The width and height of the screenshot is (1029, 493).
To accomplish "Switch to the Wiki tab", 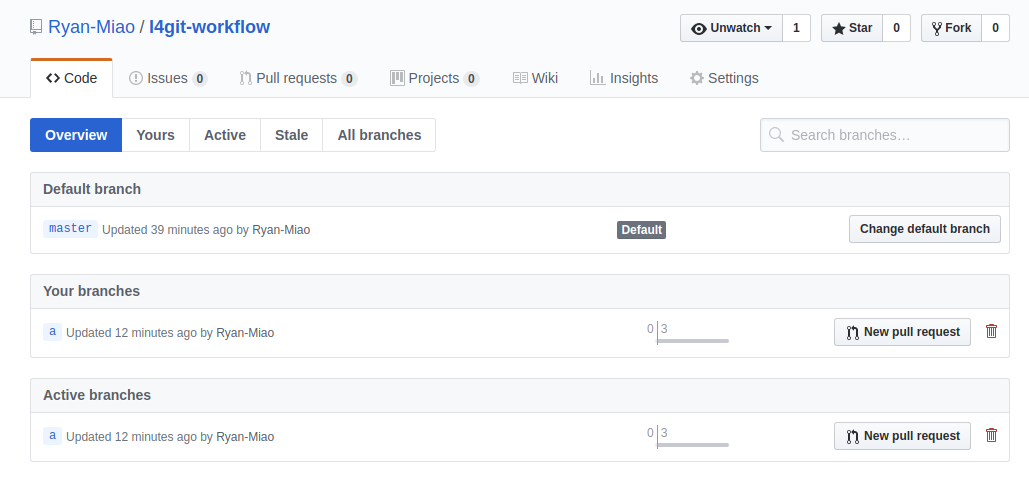I will point(535,78).
